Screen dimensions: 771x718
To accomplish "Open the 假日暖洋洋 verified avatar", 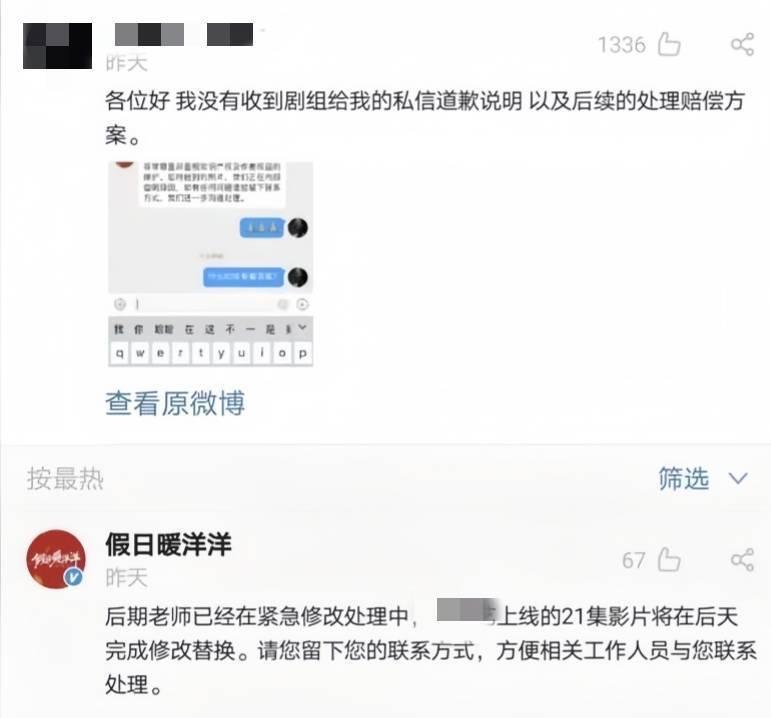I will pyautogui.click(x=56, y=559).
